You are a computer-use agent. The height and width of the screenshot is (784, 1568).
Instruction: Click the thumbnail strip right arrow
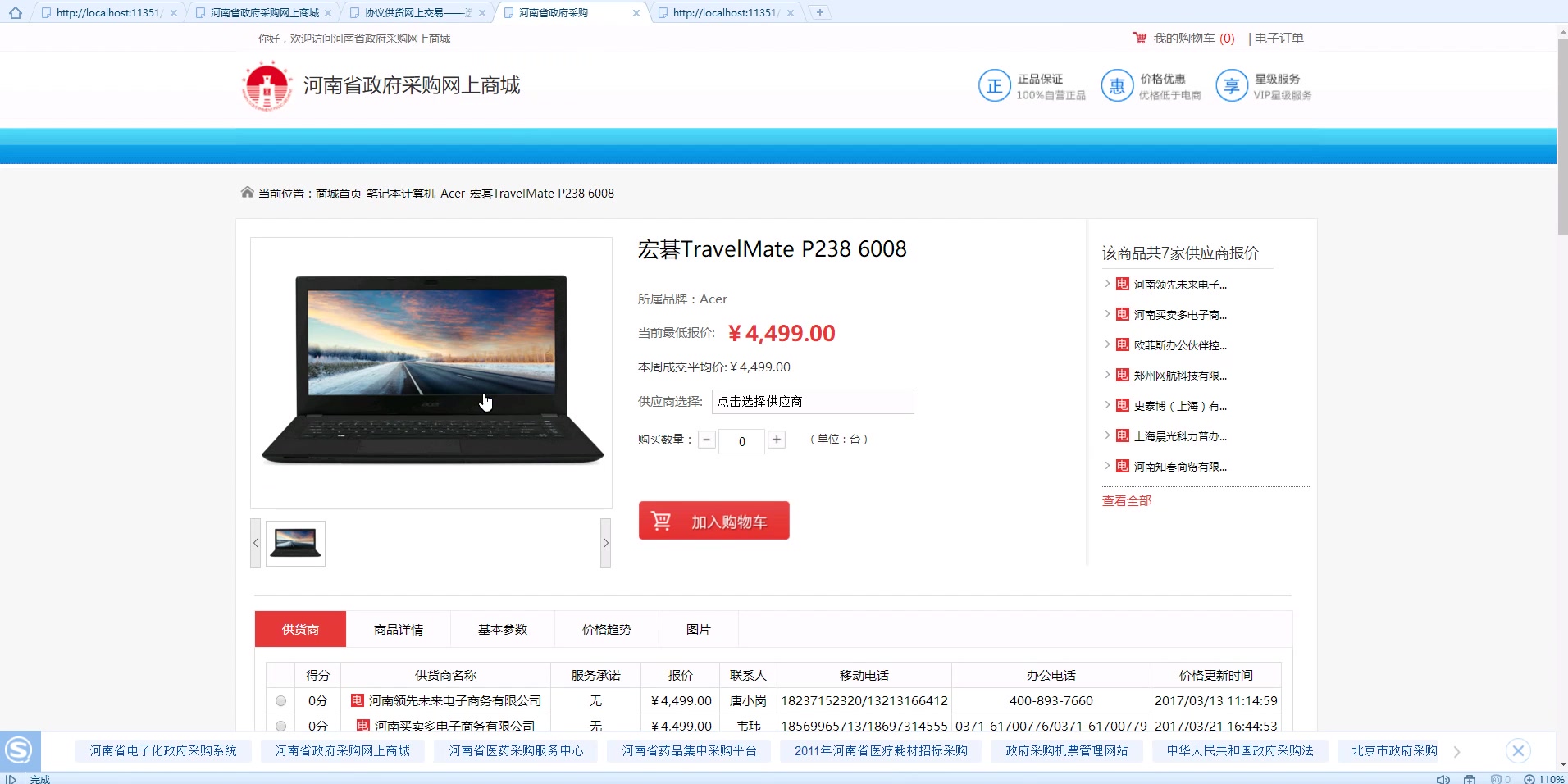coord(605,543)
